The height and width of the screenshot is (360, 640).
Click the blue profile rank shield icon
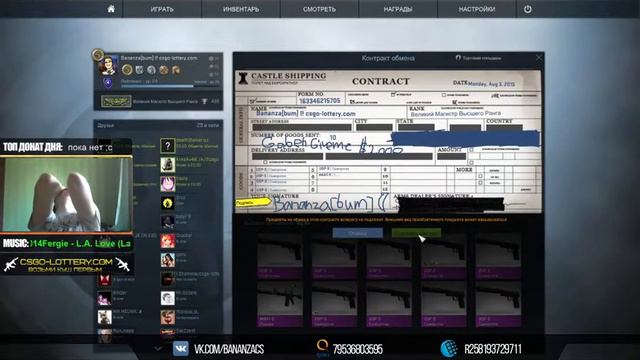pos(107,84)
